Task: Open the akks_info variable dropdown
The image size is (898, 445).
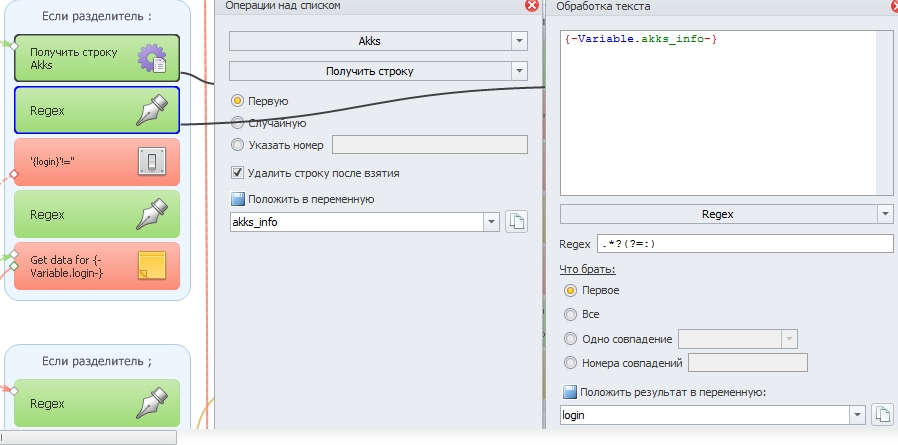Action: pyautogui.click(x=490, y=222)
